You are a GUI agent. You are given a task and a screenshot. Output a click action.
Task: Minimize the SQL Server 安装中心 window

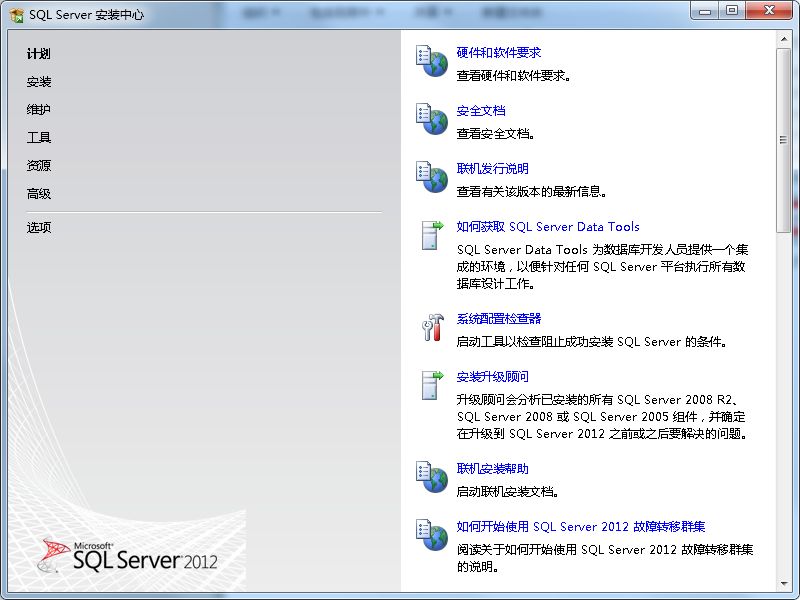(x=705, y=11)
